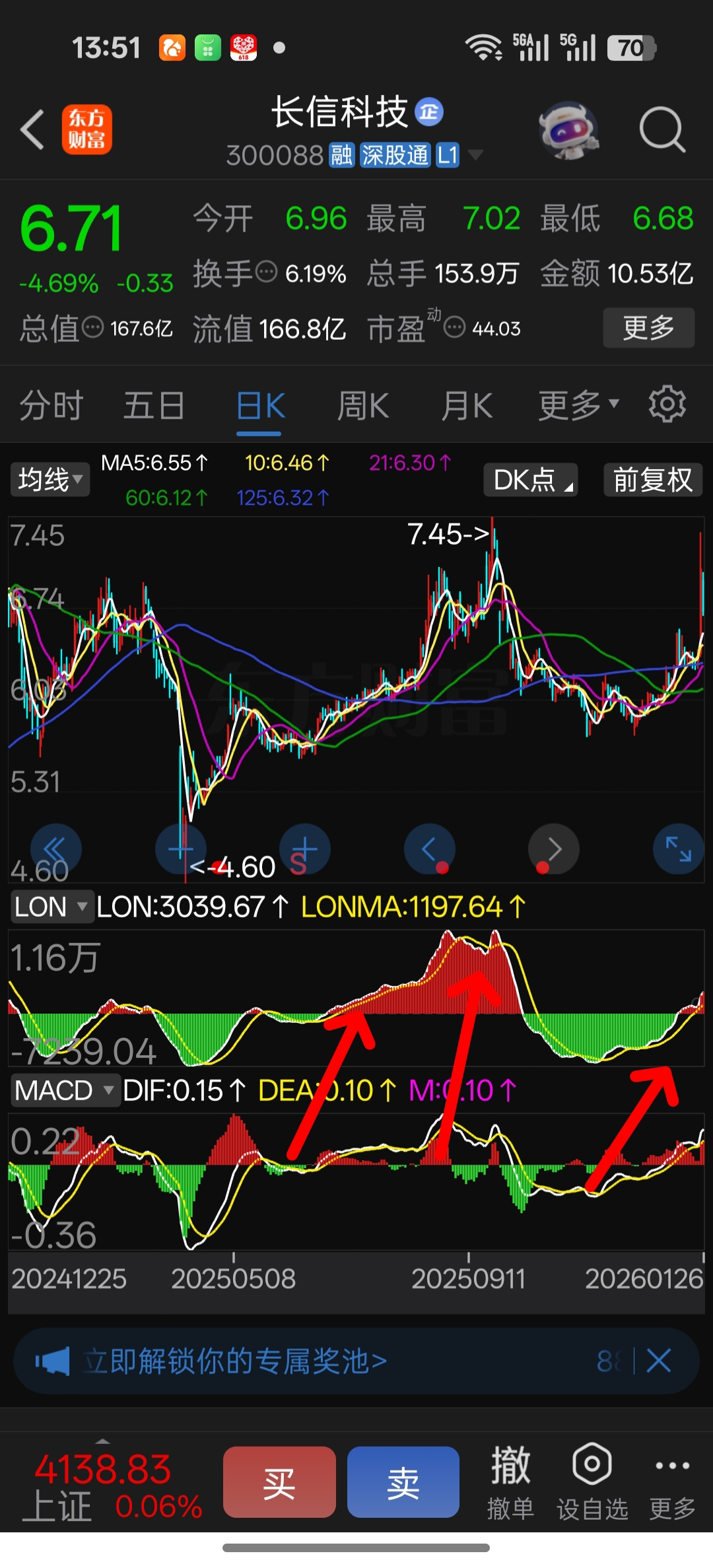This screenshot has width=713, height=1568.
Task: Open chart settings gear icon
Action: [667, 404]
